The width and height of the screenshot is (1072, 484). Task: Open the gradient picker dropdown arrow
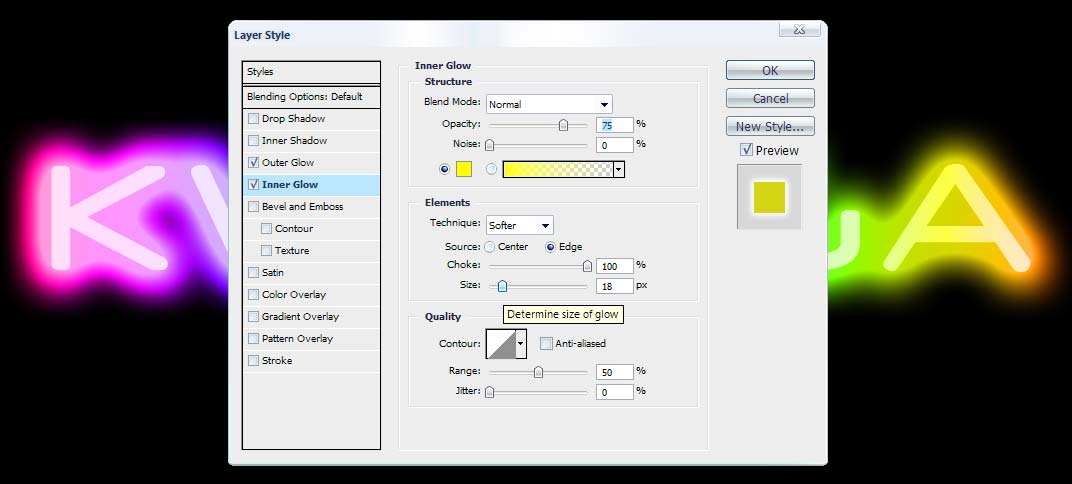pos(619,170)
